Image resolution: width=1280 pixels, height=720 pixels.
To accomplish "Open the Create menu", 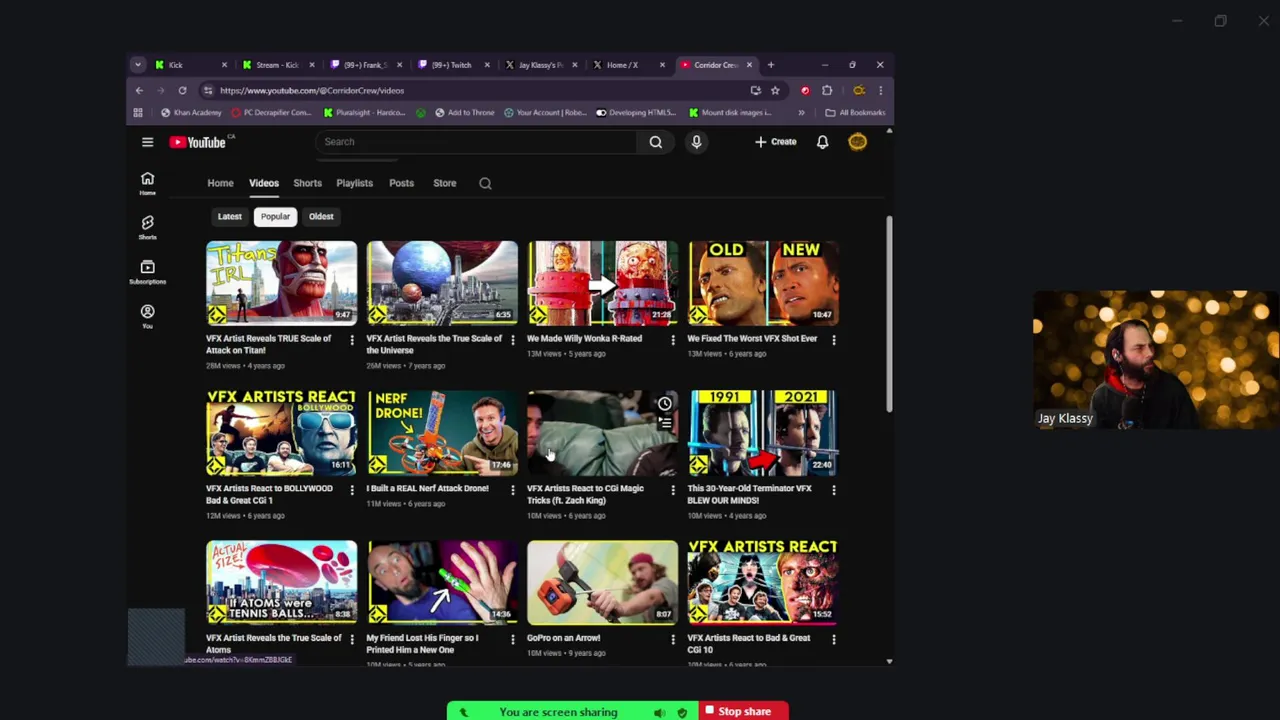I will [x=775, y=142].
